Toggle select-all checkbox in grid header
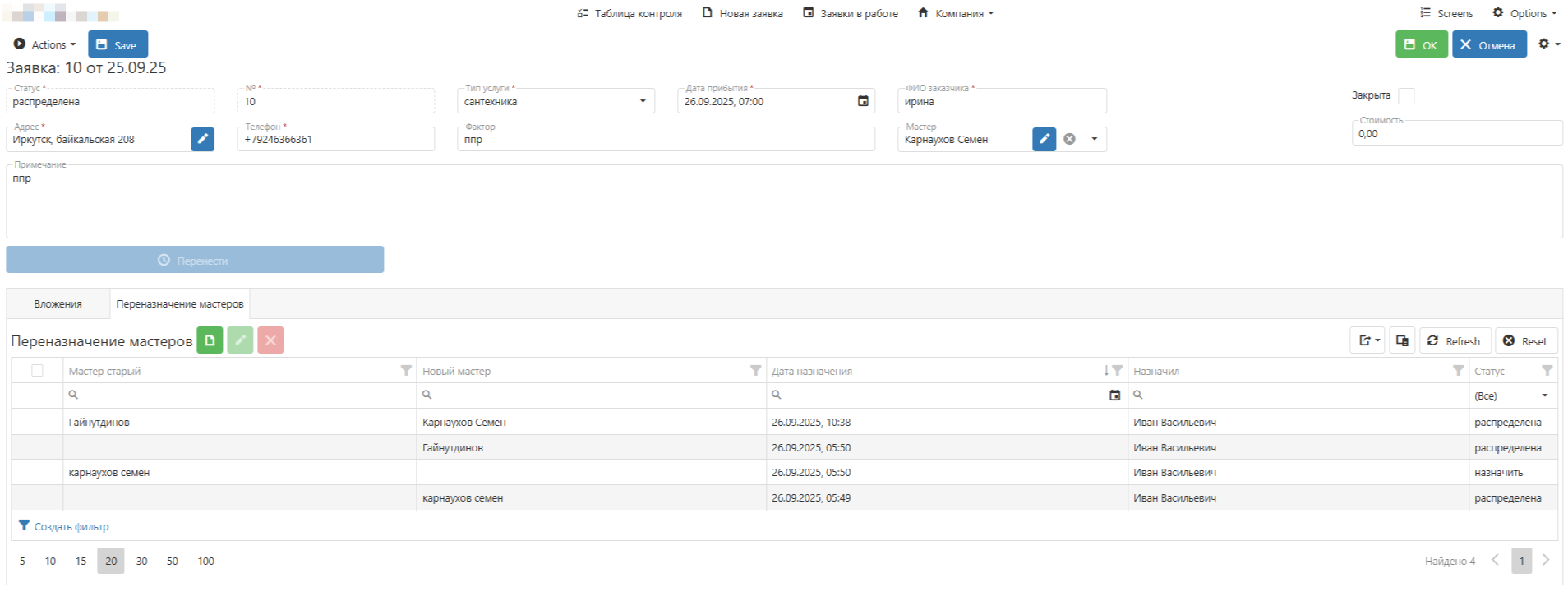 [37, 371]
